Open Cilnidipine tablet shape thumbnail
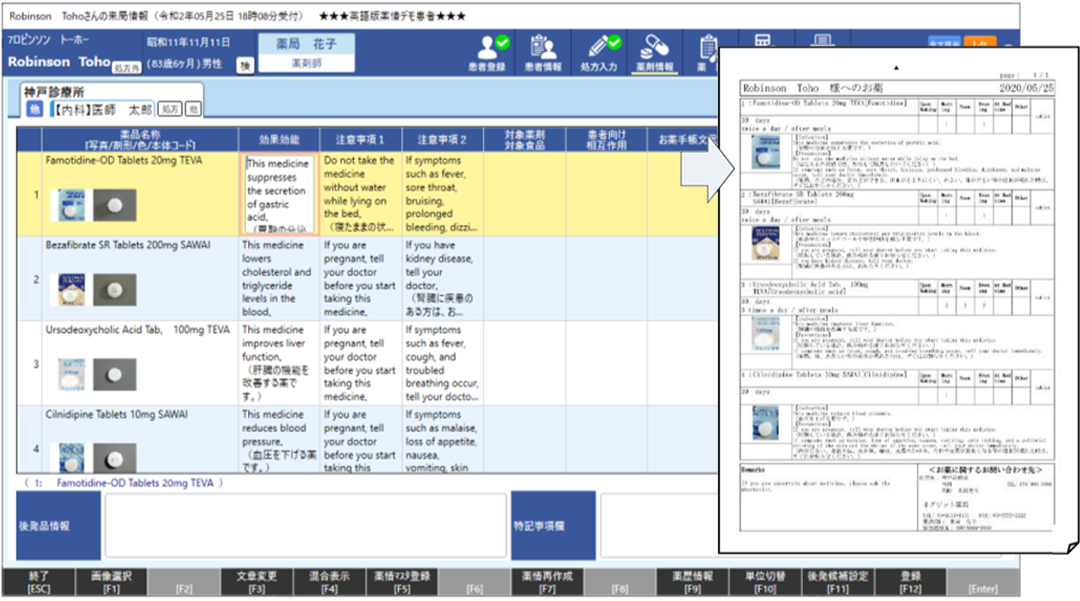 click(x=114, y=458)
